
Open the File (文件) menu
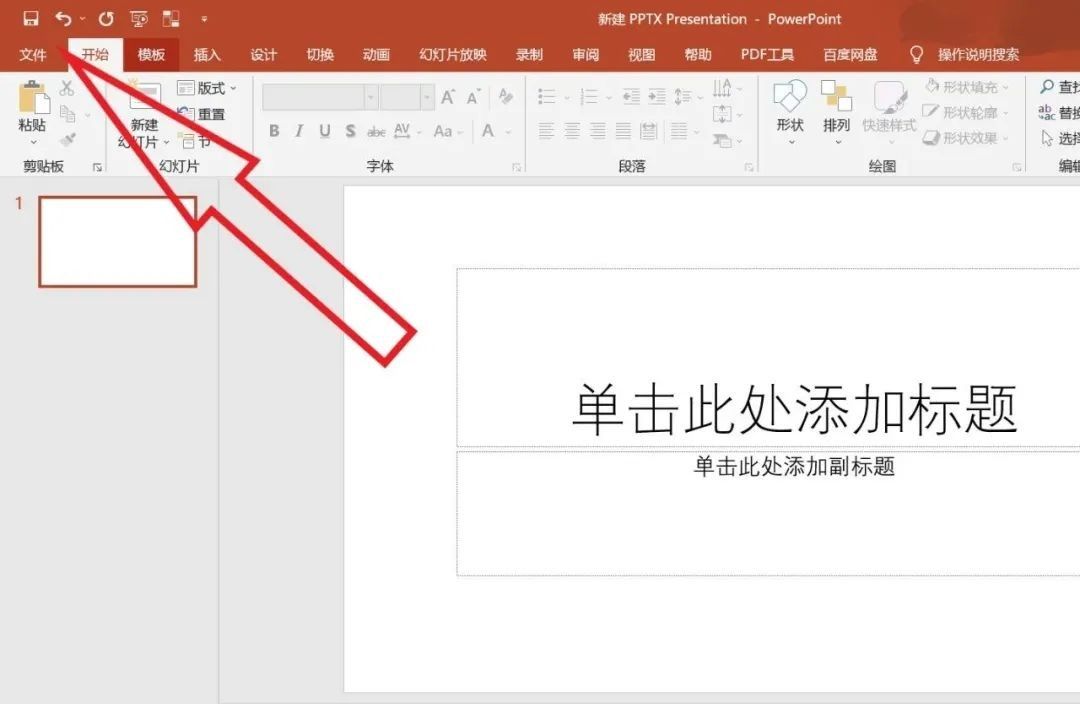[33, 55]
